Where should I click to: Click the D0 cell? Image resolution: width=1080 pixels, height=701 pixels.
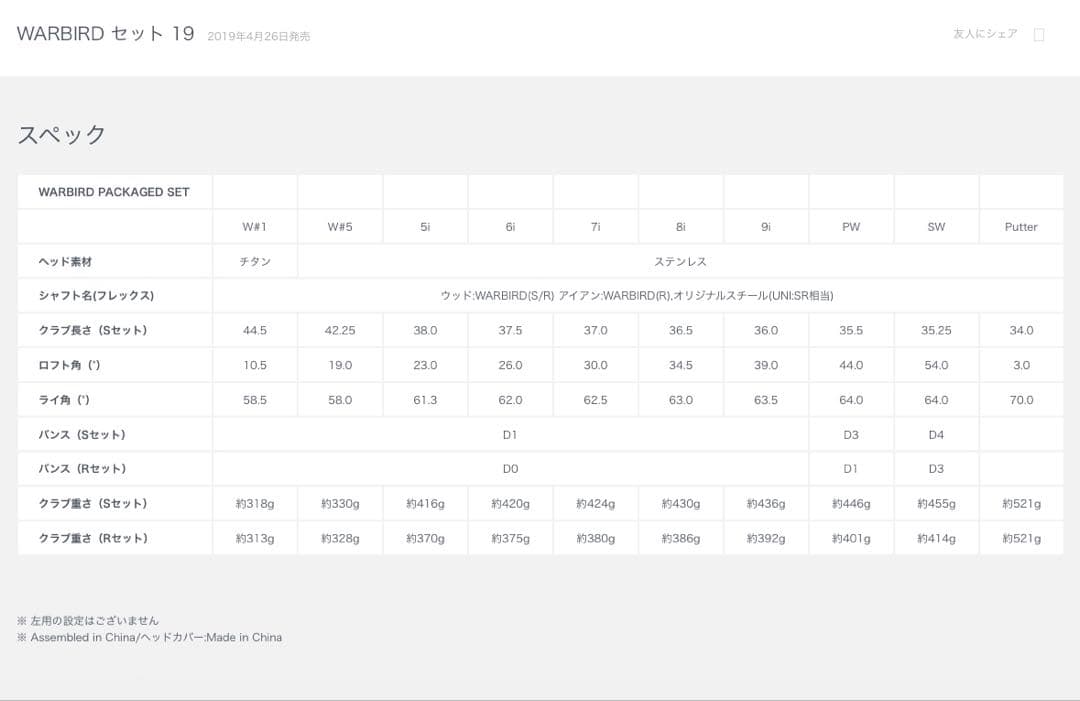[x=510, y=469]
